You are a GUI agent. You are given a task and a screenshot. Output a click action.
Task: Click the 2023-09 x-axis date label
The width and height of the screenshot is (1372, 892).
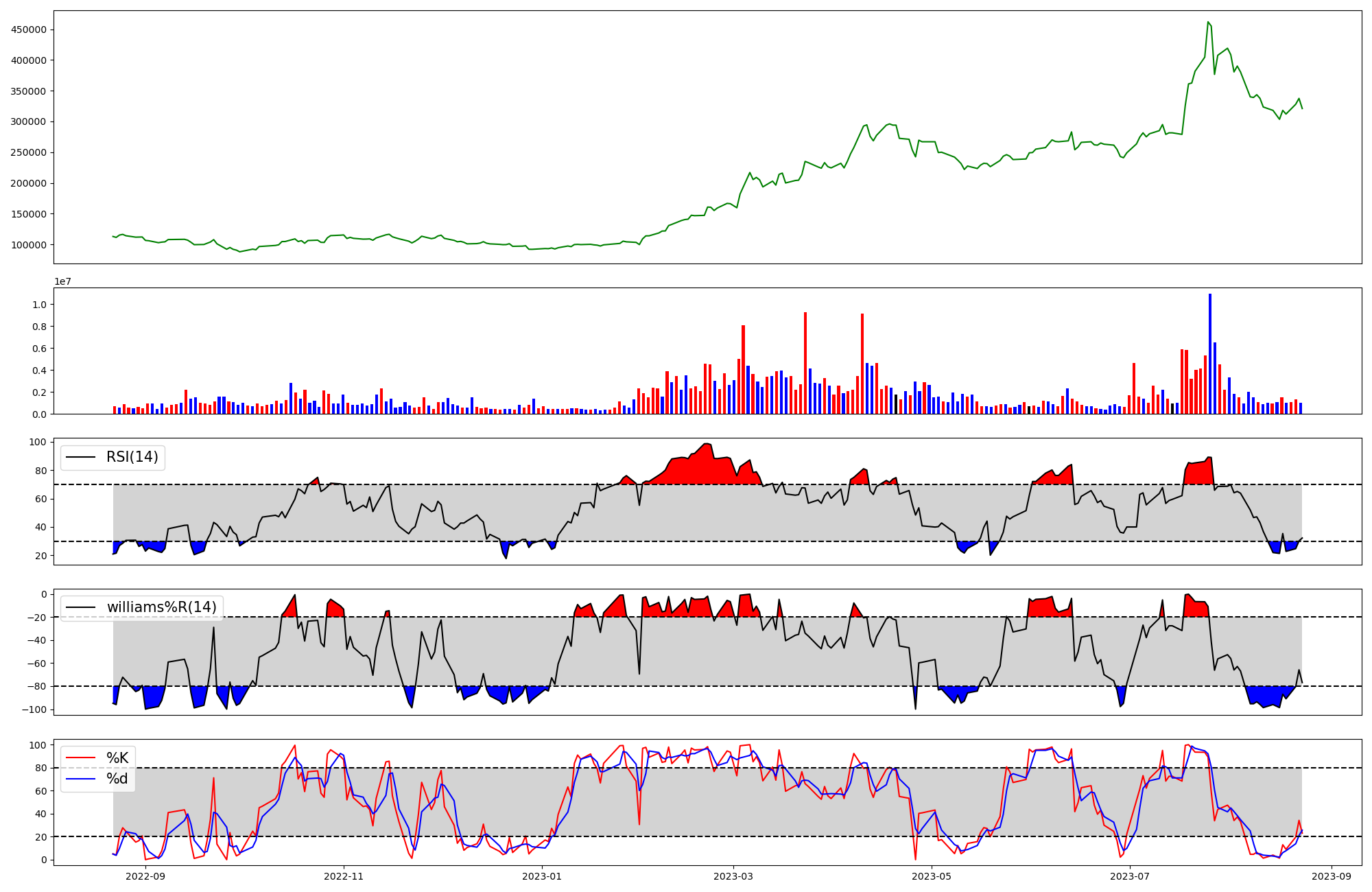coord(1332,876)
